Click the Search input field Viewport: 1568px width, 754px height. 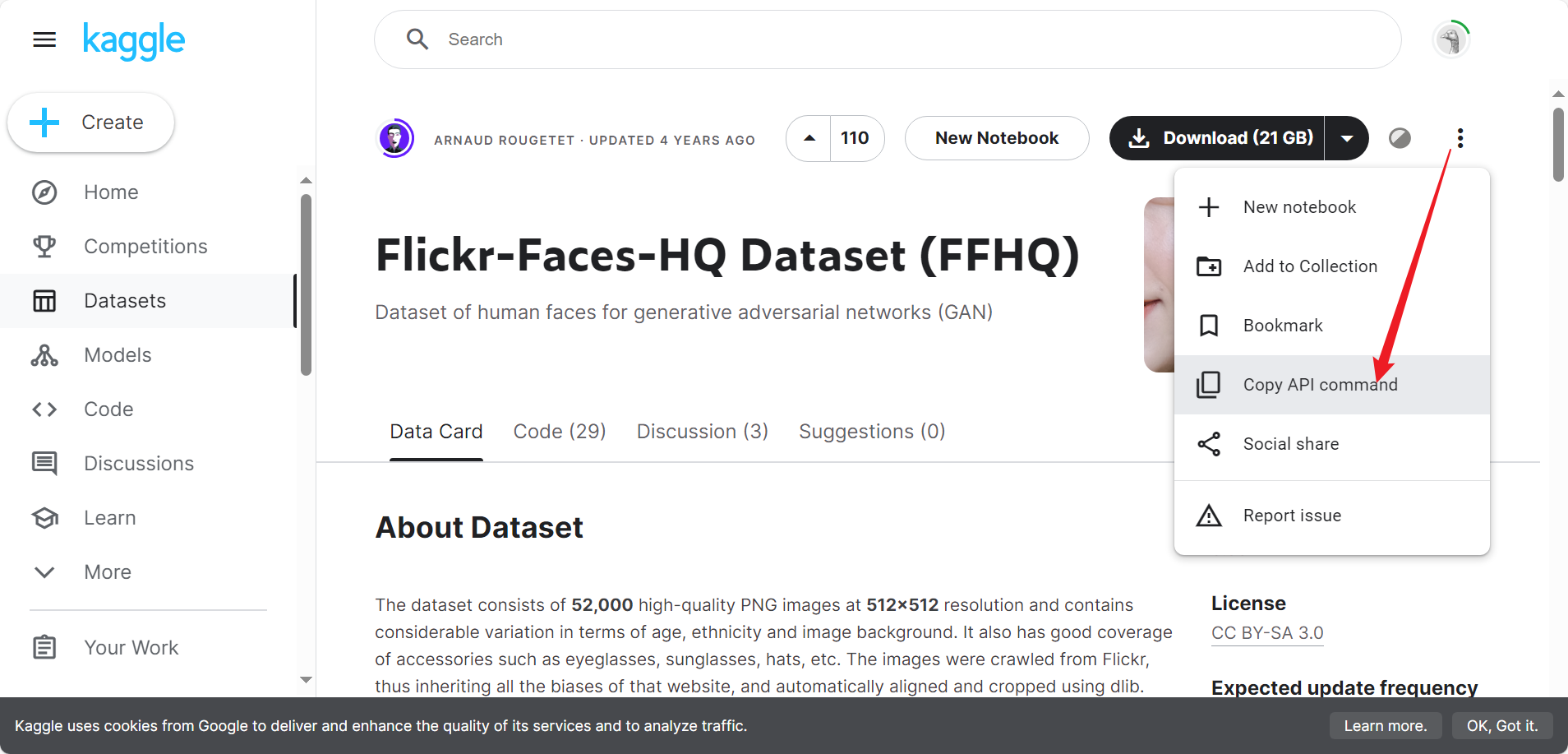(888, 39)
